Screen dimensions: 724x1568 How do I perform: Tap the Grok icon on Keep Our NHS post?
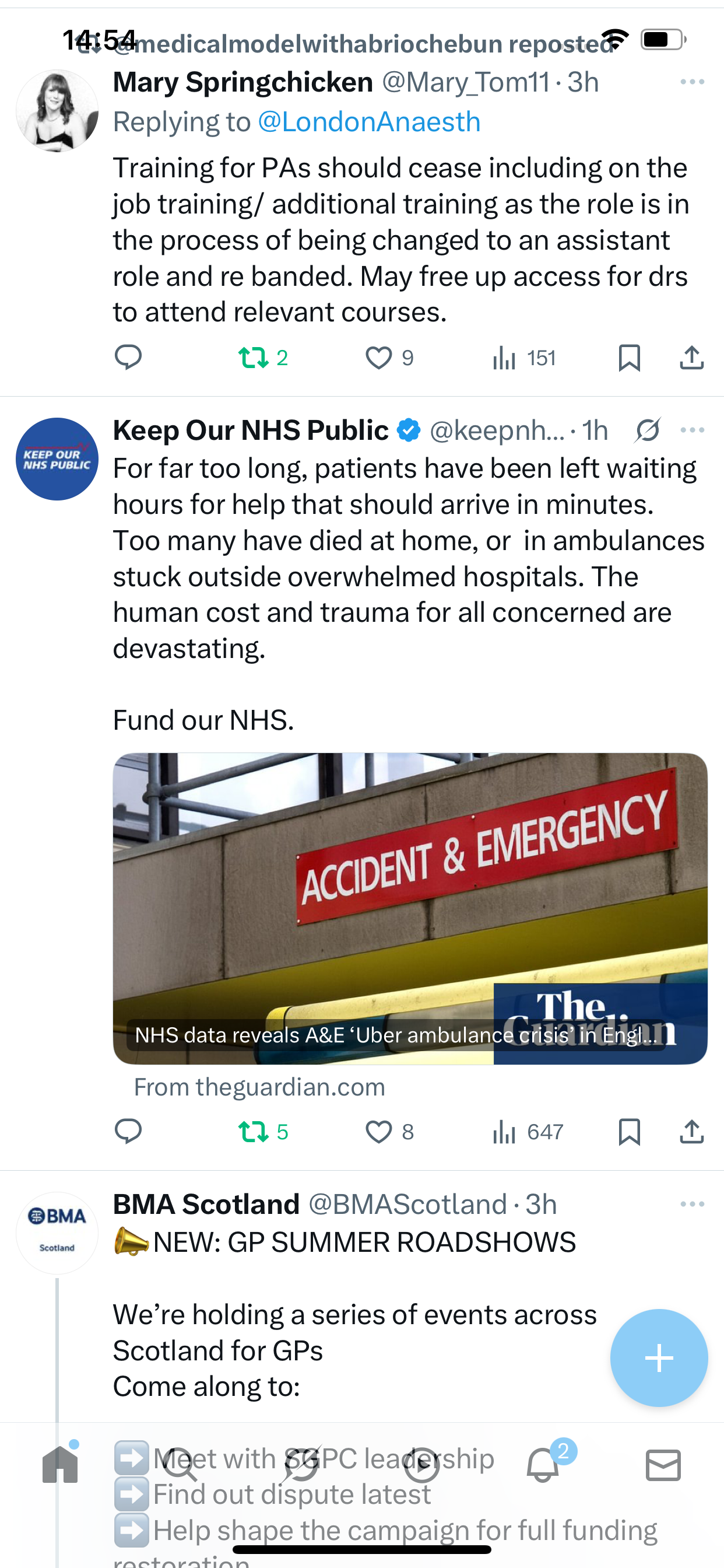click(x=648, y=430)
